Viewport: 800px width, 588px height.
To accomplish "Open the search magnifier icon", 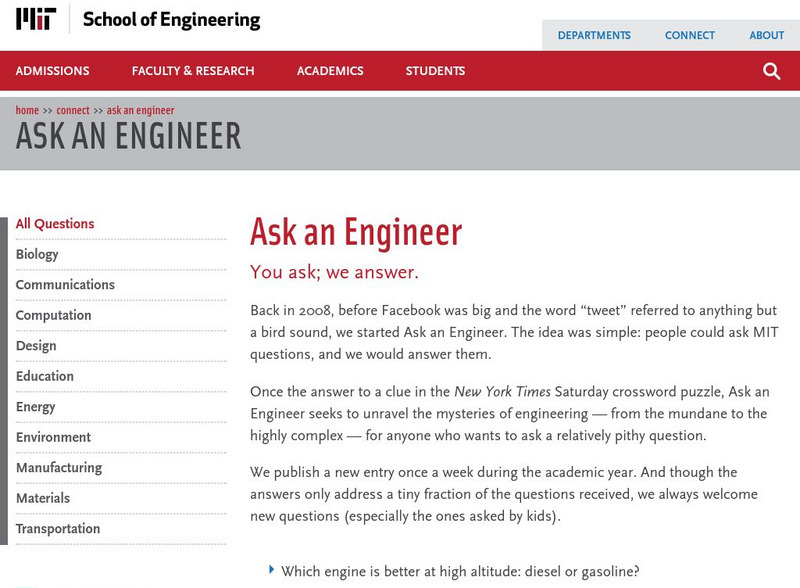I will 771,71.
